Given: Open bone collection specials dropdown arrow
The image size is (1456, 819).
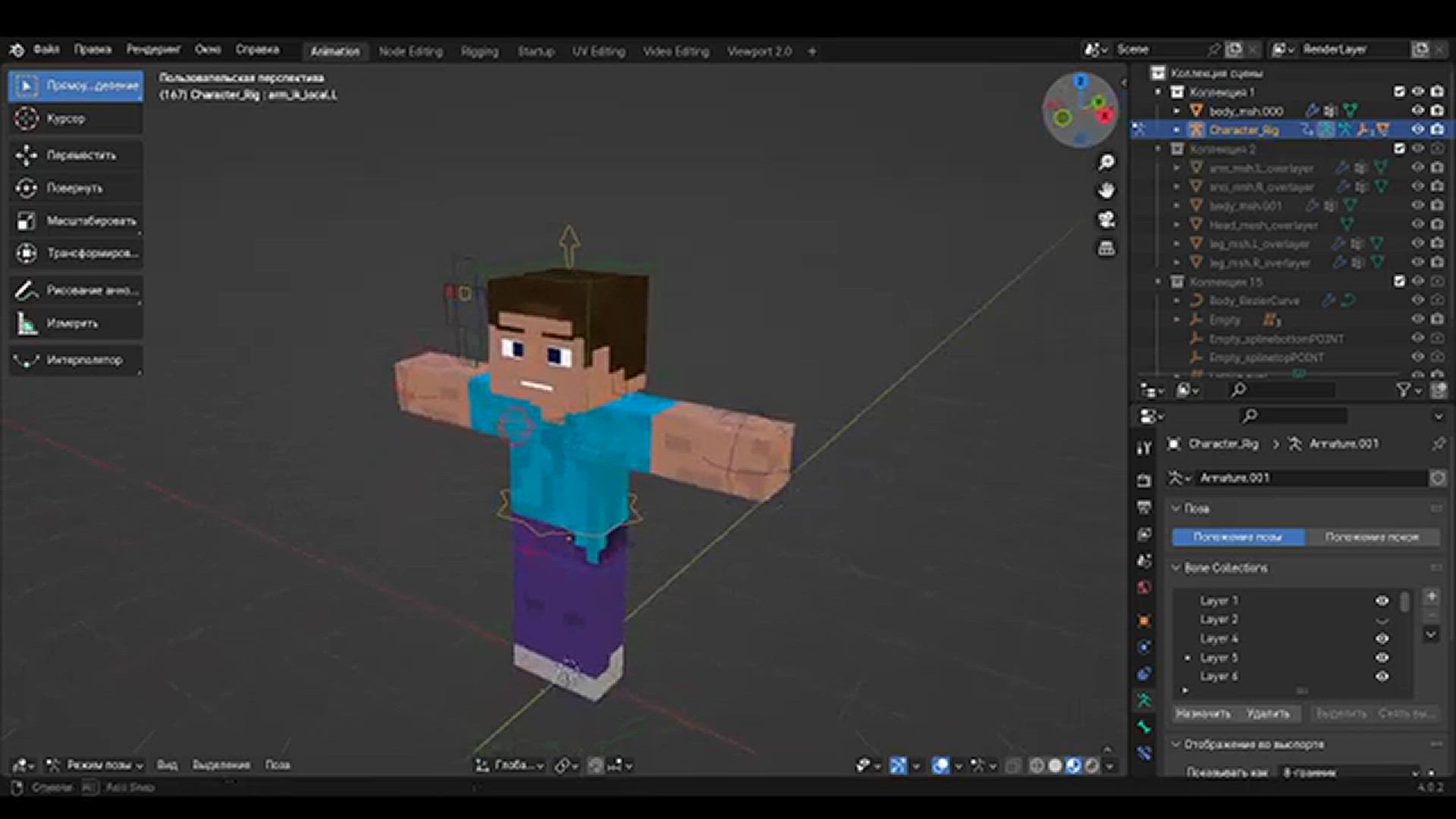Looking at the screenshot, I should [x=1431, y=635].
